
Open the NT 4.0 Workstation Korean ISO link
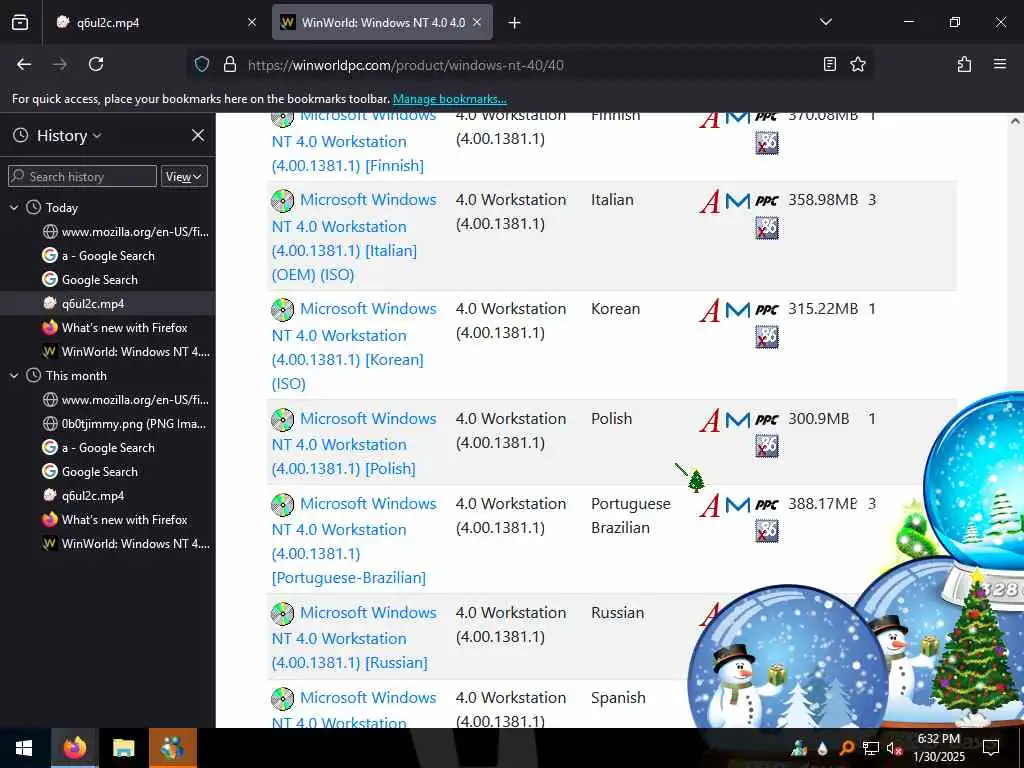[x=354, y=346]
